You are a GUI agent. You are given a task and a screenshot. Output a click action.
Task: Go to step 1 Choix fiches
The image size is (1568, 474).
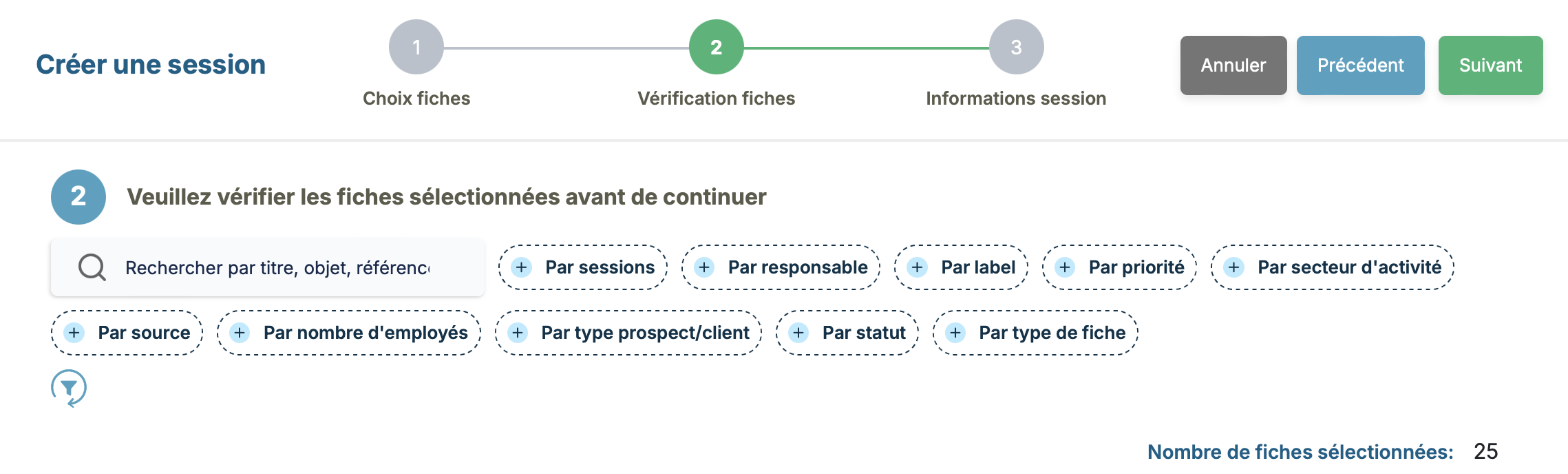coord(416,48)
